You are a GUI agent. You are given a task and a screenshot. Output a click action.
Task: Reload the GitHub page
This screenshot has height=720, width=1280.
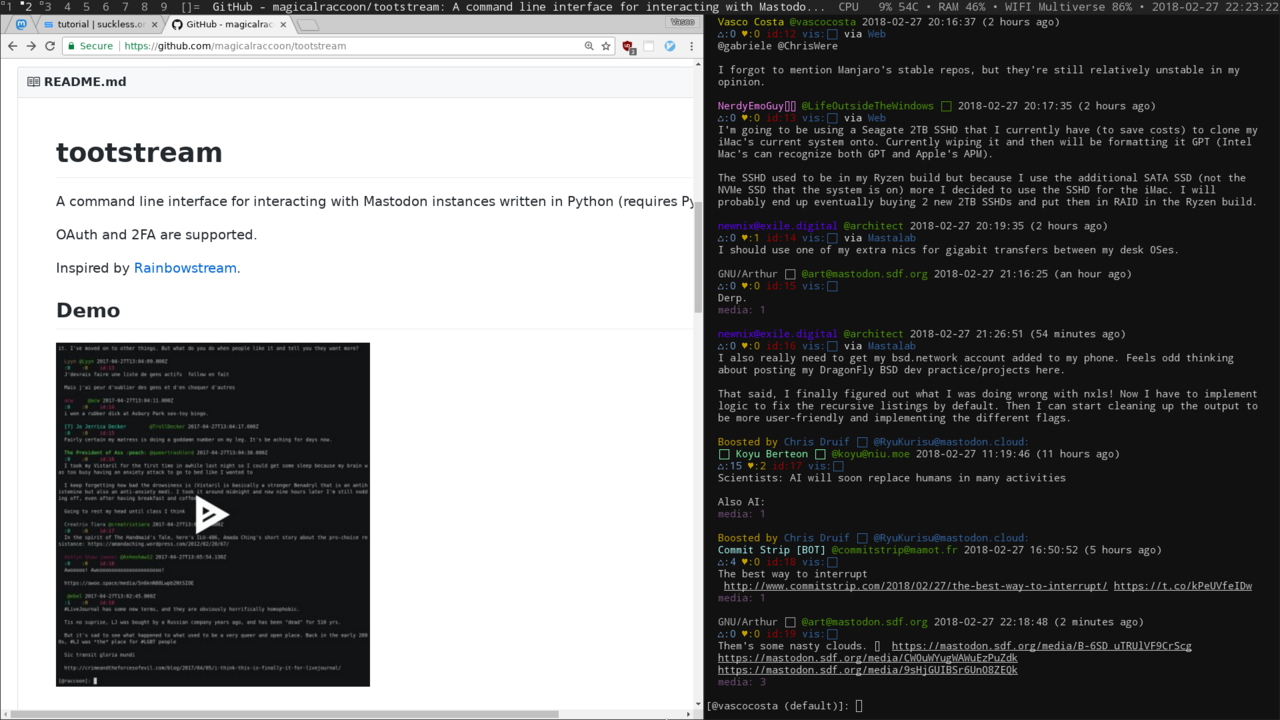coord(50,46)
